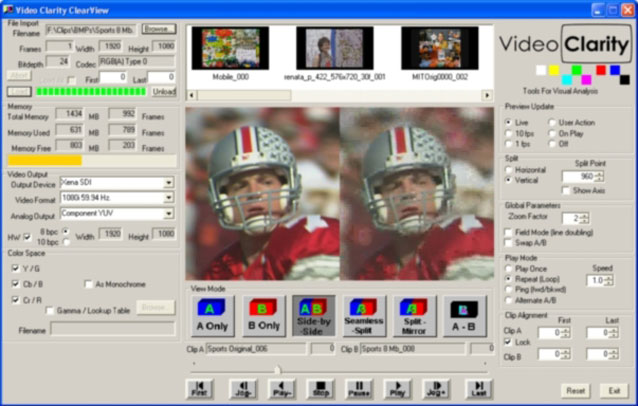Open the Analog Output dropdown
This screenshot has height=406, width=638.
click(x=168, y=214)
